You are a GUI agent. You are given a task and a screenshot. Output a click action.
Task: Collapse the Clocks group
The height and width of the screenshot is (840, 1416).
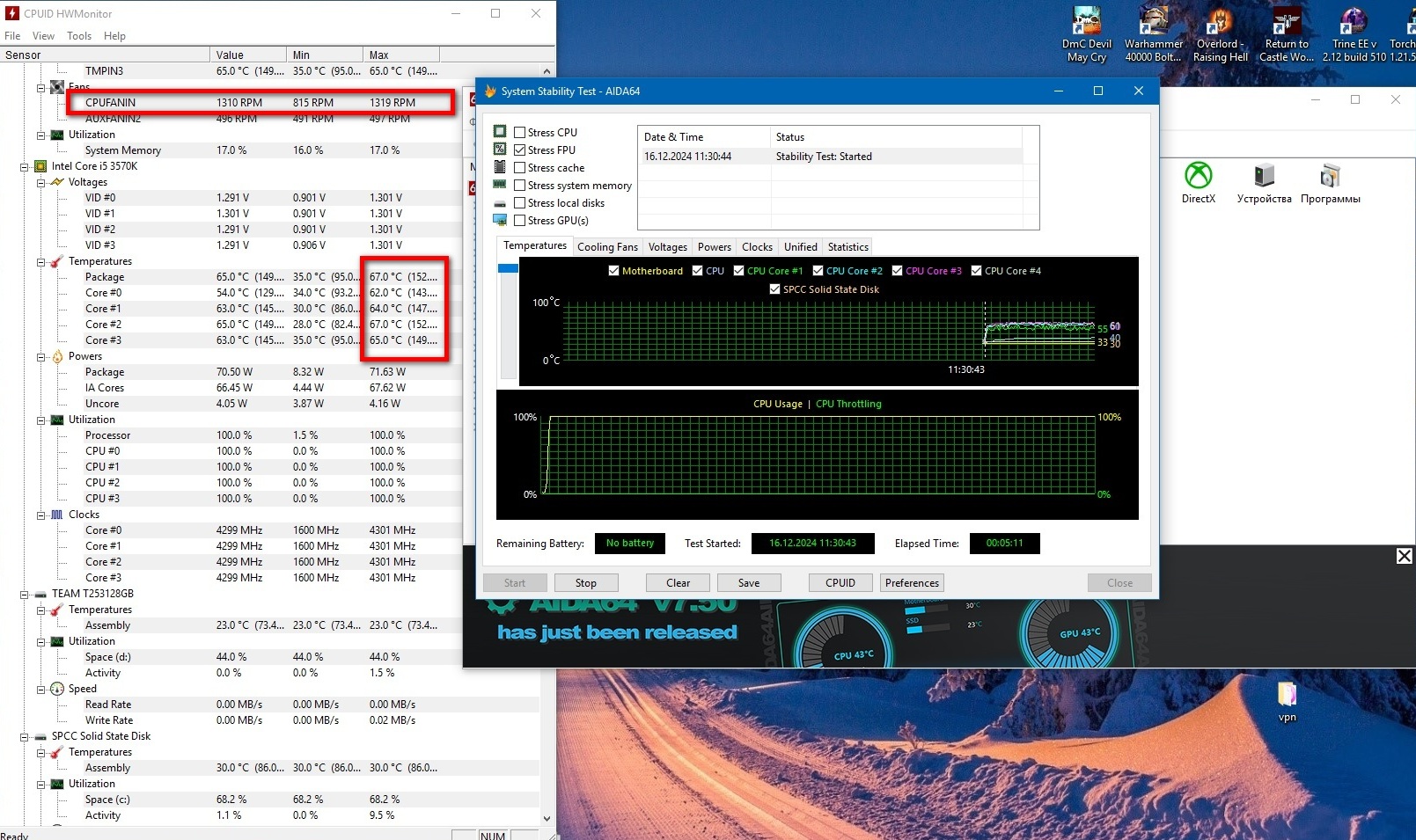[40, 515]
